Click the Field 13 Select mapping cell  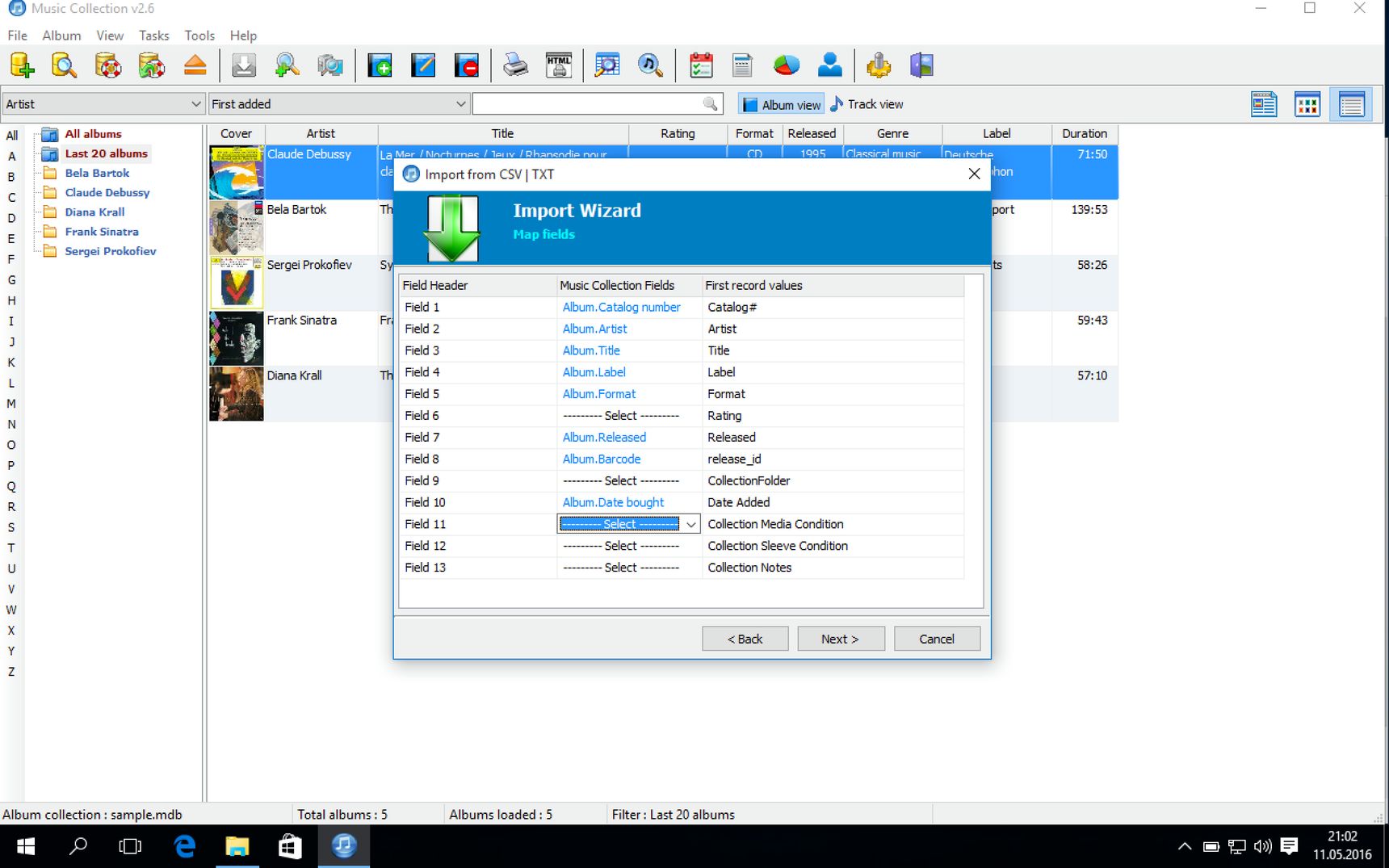[x=629, y=568]
